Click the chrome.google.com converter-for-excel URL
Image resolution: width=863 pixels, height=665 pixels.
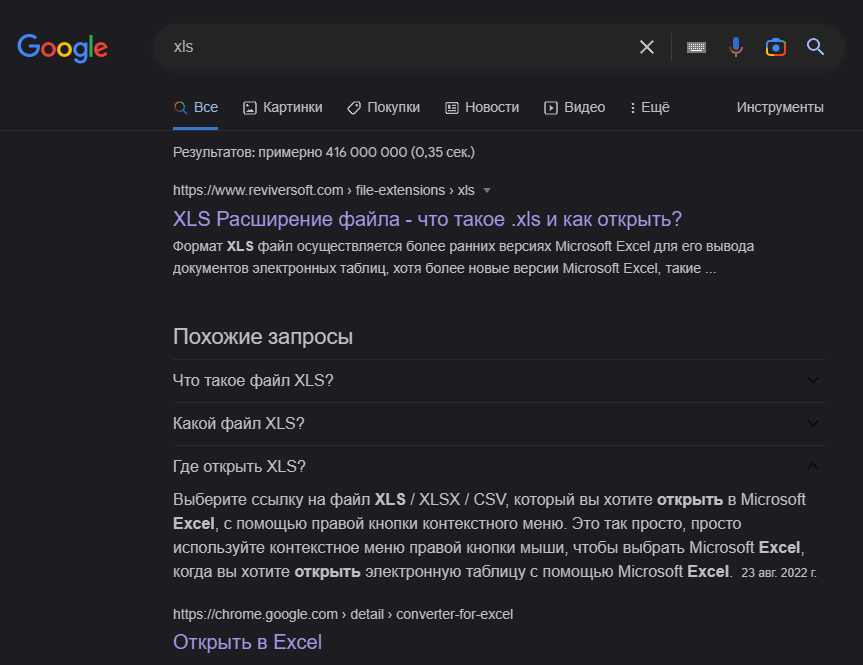click(x=343, y=614)
